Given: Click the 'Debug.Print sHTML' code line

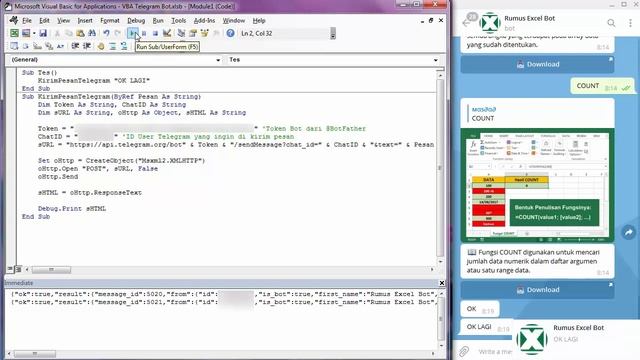Looking at the screenshot, I should pyautogui.click(x=72, y=209).
